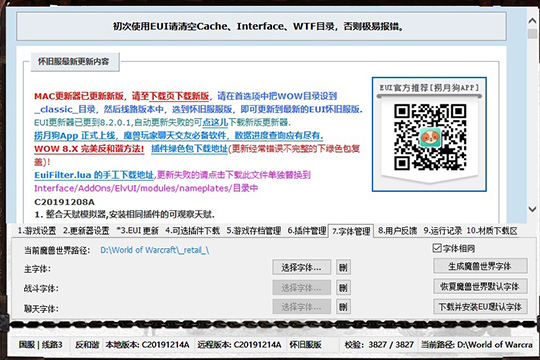Click the 捞月狗APP QR code image
Image resolution: width=540 pixels, height=360 pixels.
point(429,136)
